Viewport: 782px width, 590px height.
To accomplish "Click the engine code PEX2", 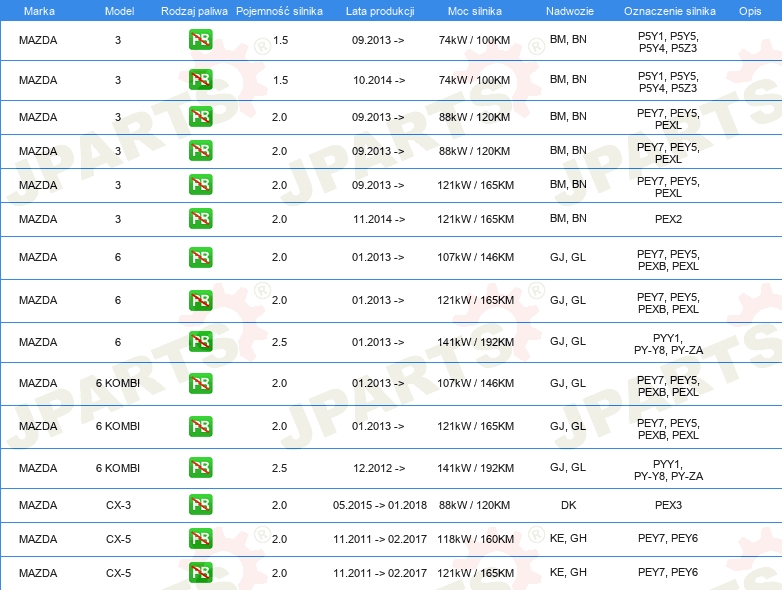I will 668,219.
